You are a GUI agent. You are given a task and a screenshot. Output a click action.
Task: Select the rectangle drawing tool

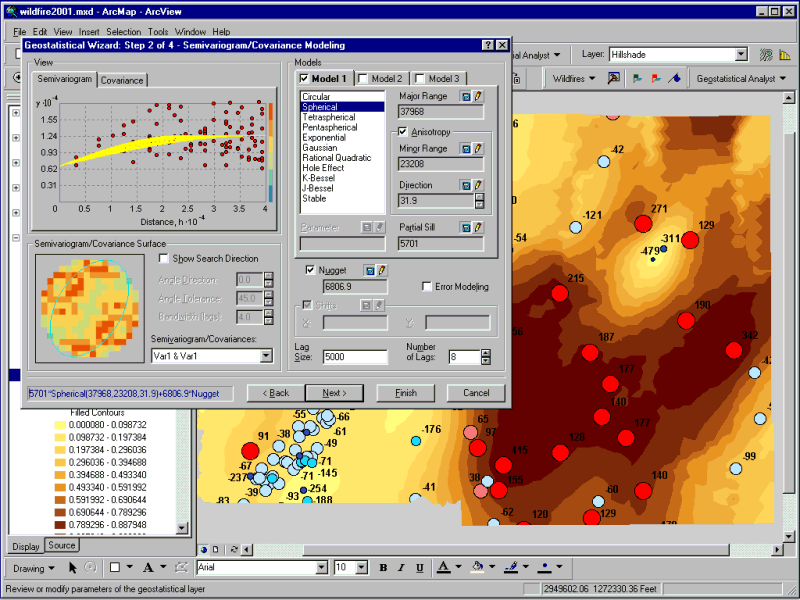pyautogui.click(x=115, y=567)
